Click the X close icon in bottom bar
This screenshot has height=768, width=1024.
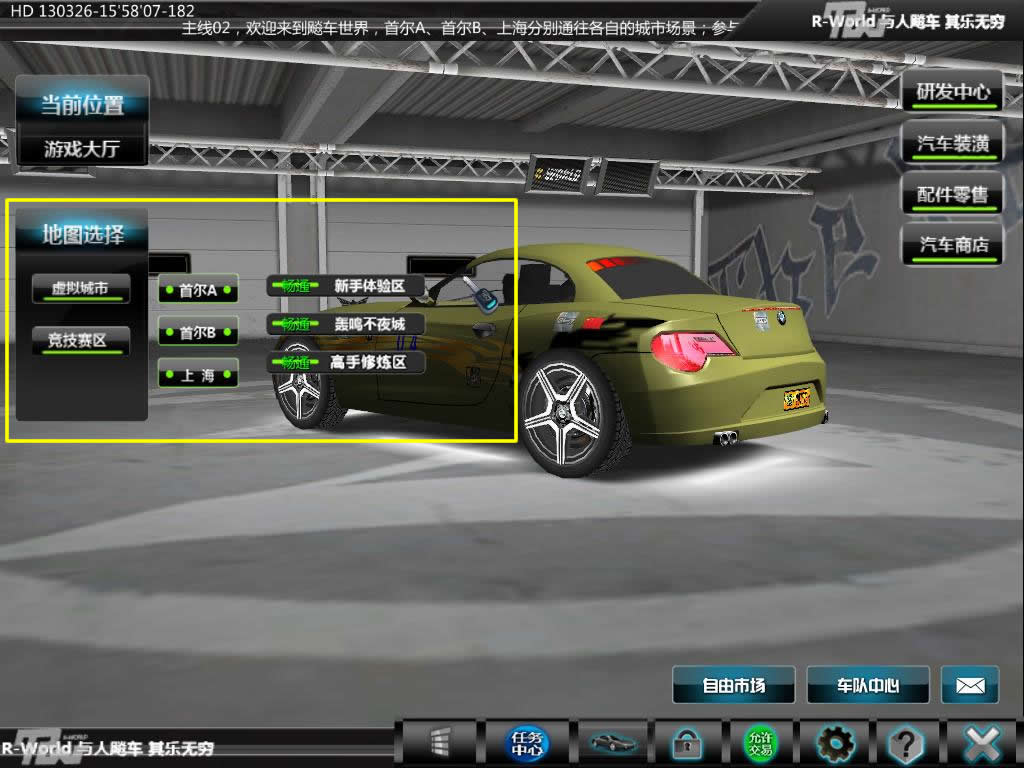tap(981, 743)
